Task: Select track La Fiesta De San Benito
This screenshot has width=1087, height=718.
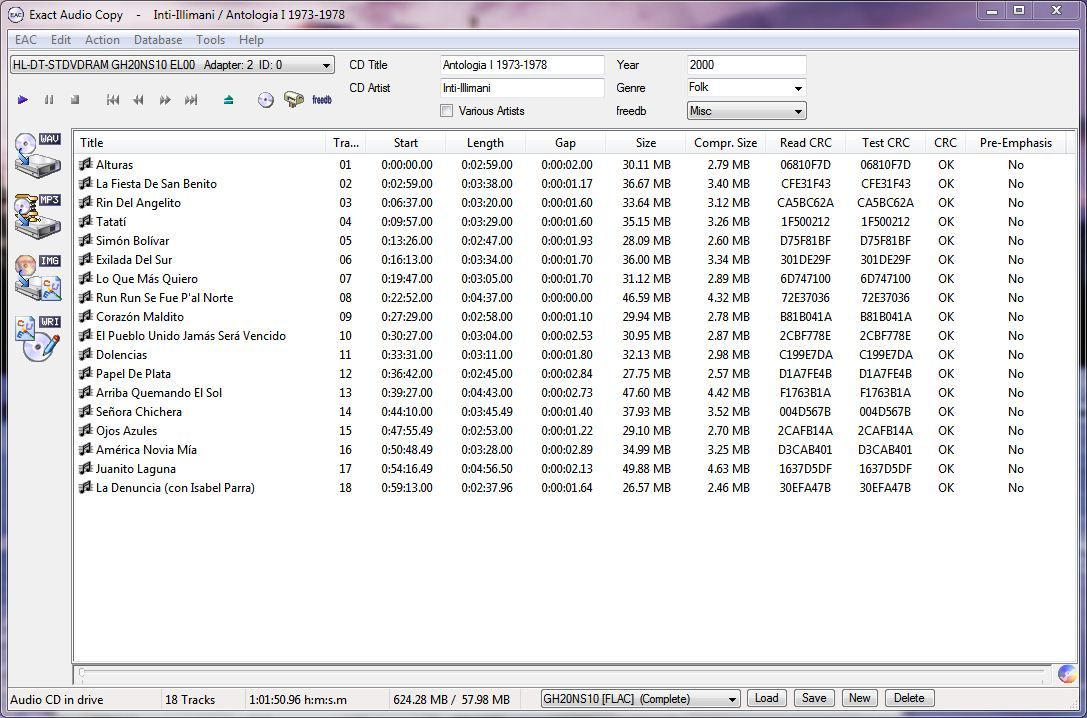Action: tap(156, 184)
